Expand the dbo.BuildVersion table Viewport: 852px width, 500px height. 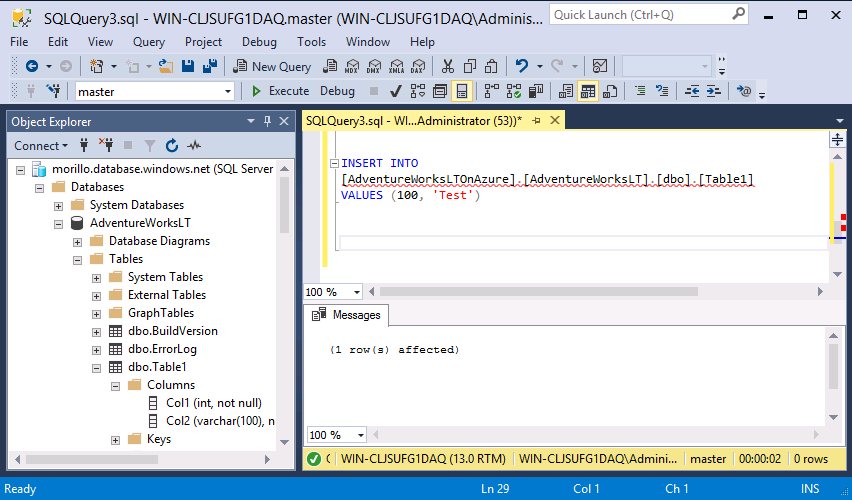[x=96, y=332]
